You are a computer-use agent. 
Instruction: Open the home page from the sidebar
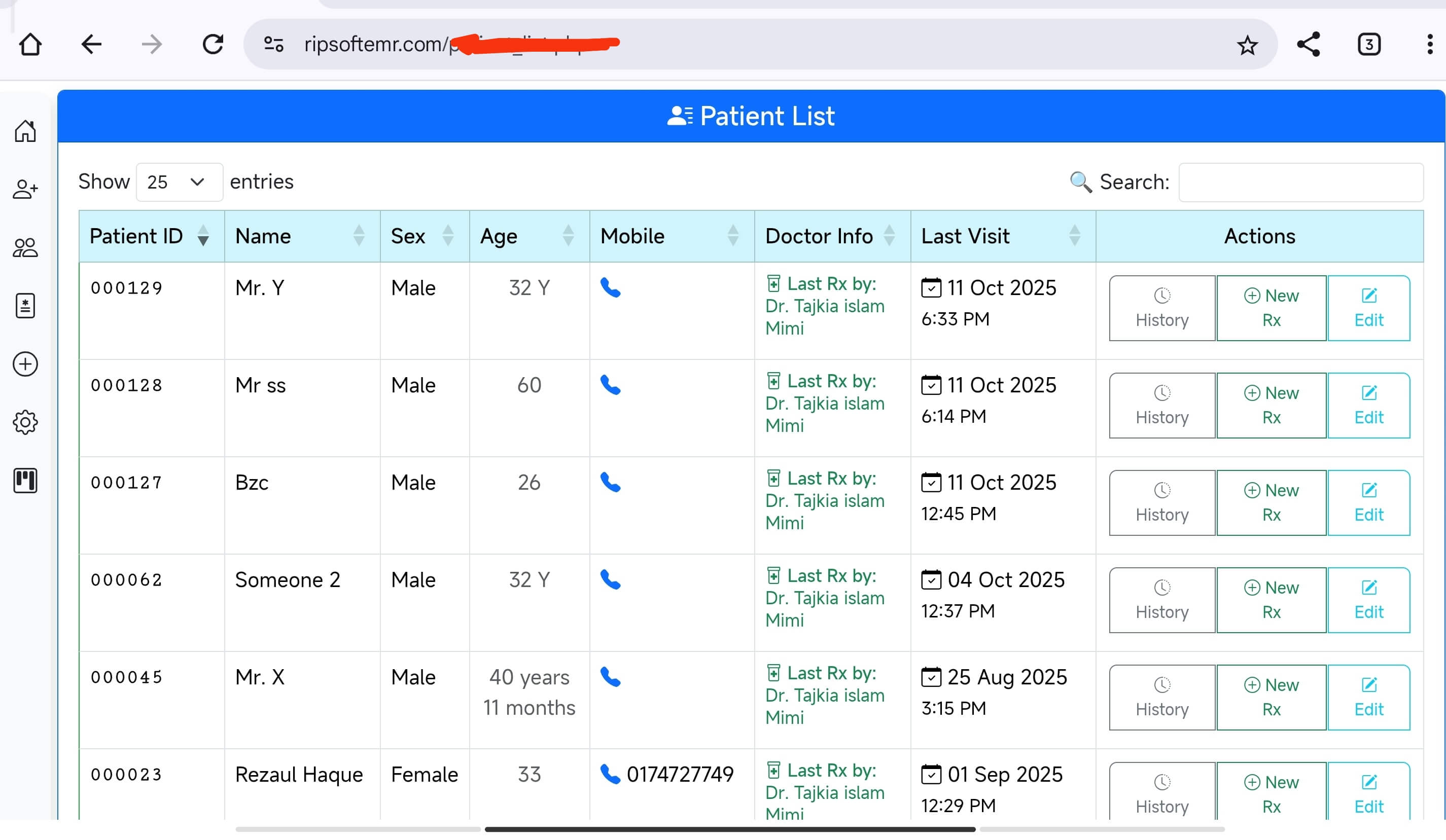[x=25, y=131]
